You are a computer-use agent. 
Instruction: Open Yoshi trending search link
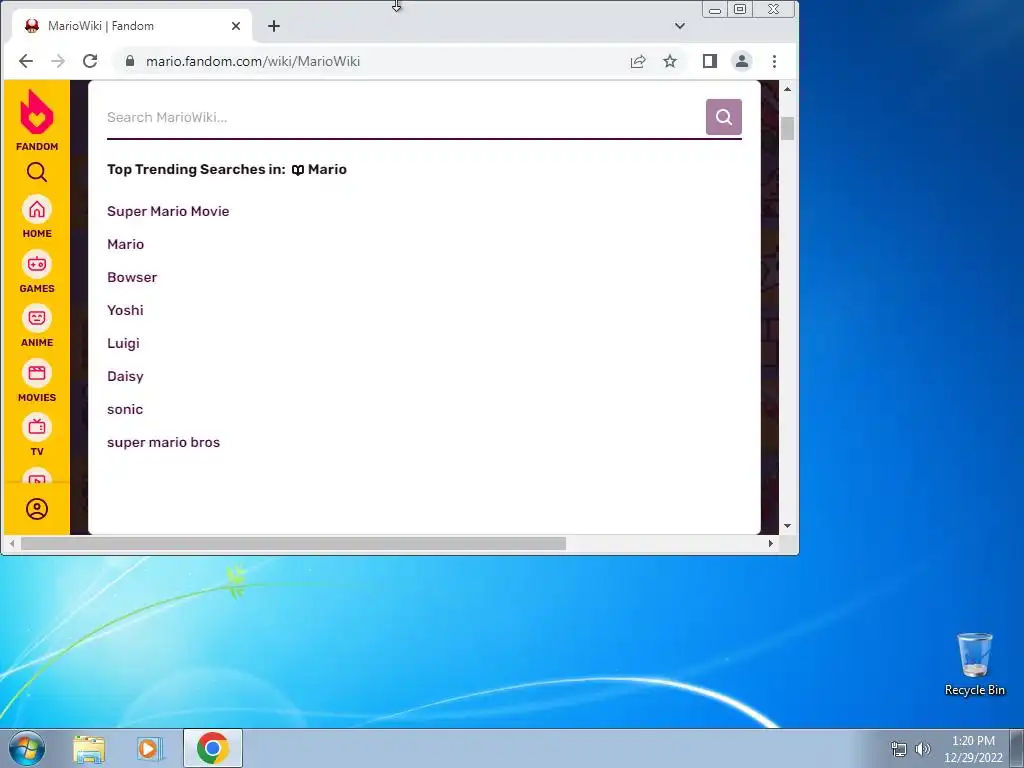pos(125,310)
